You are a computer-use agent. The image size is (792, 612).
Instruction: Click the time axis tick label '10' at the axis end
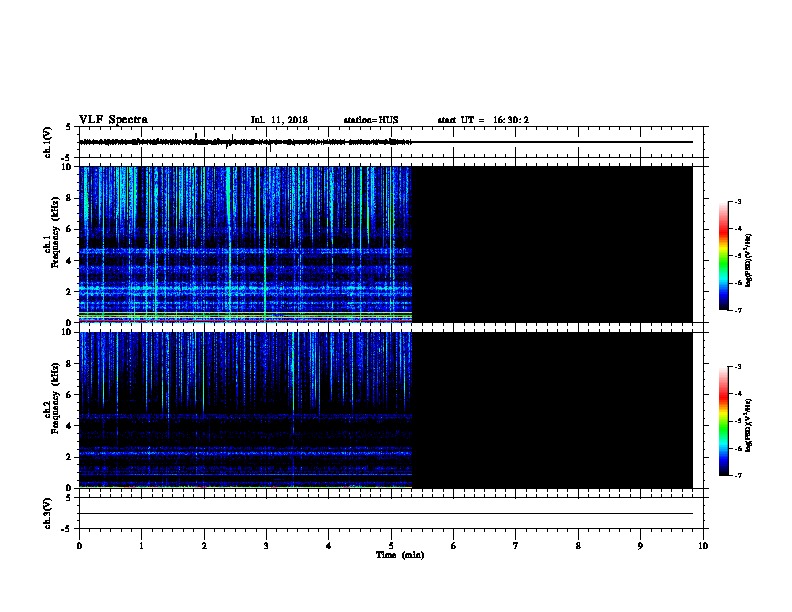pos(703,546)
